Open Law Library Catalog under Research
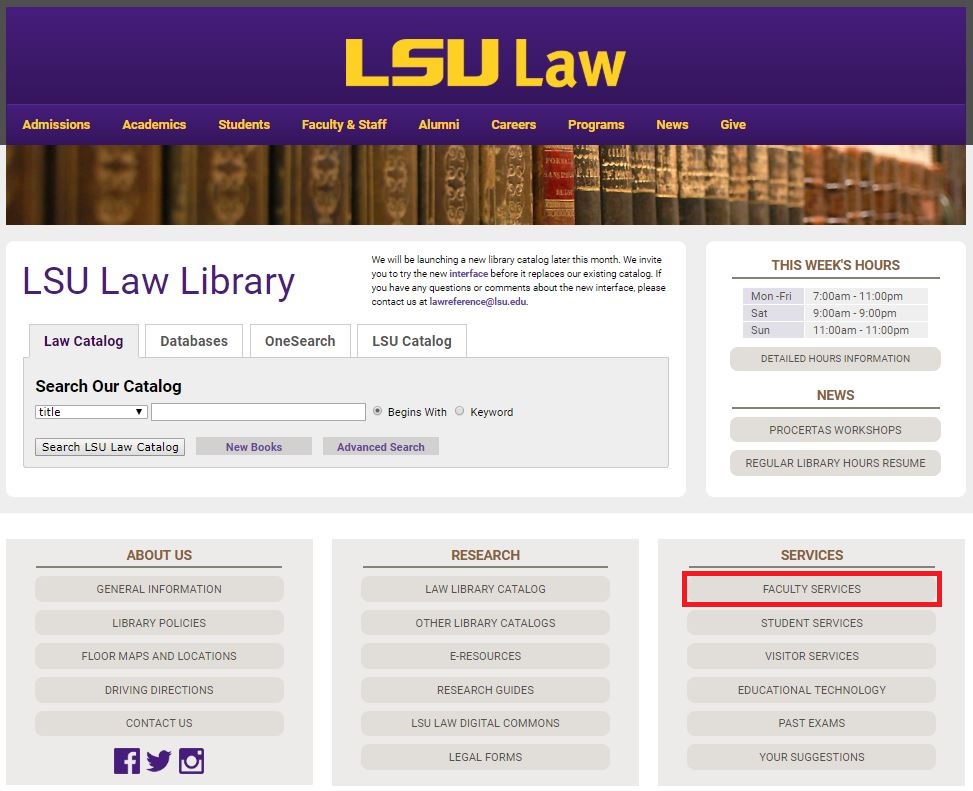973x791 pixels. coord(485,589)
